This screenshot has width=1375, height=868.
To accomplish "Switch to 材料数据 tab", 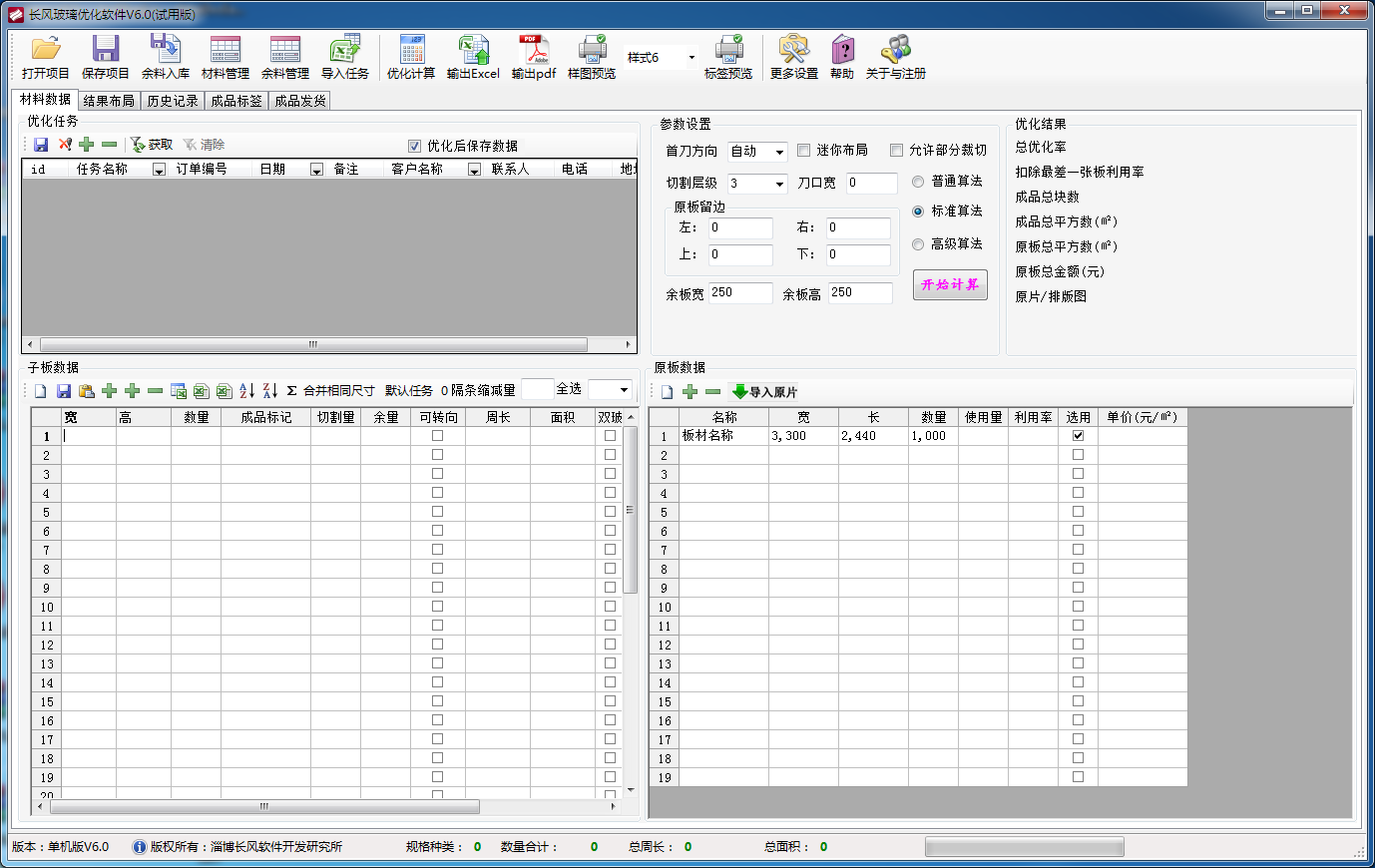I will point(46,100).
